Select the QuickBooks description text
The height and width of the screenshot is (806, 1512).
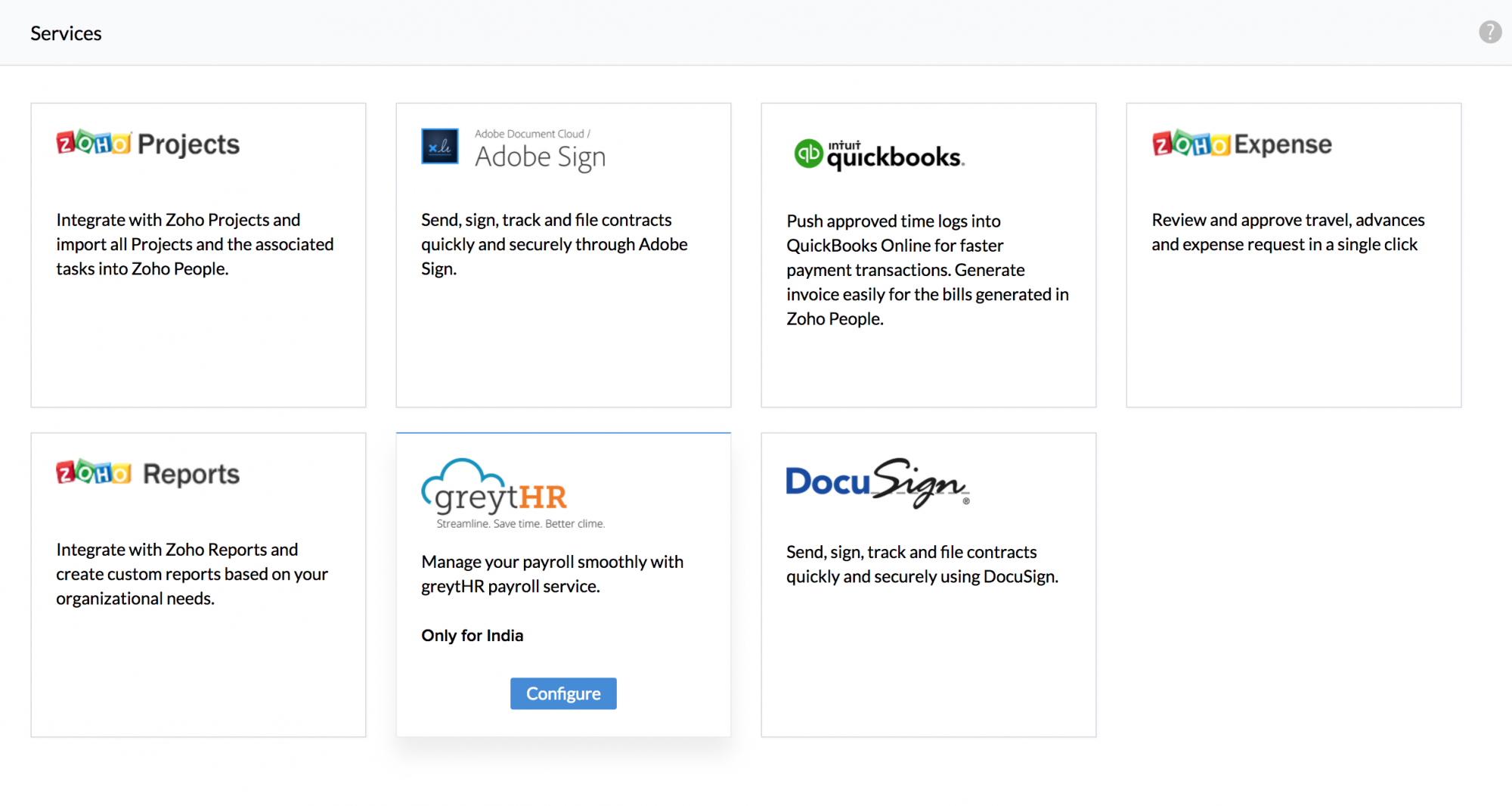click(928, 270)
